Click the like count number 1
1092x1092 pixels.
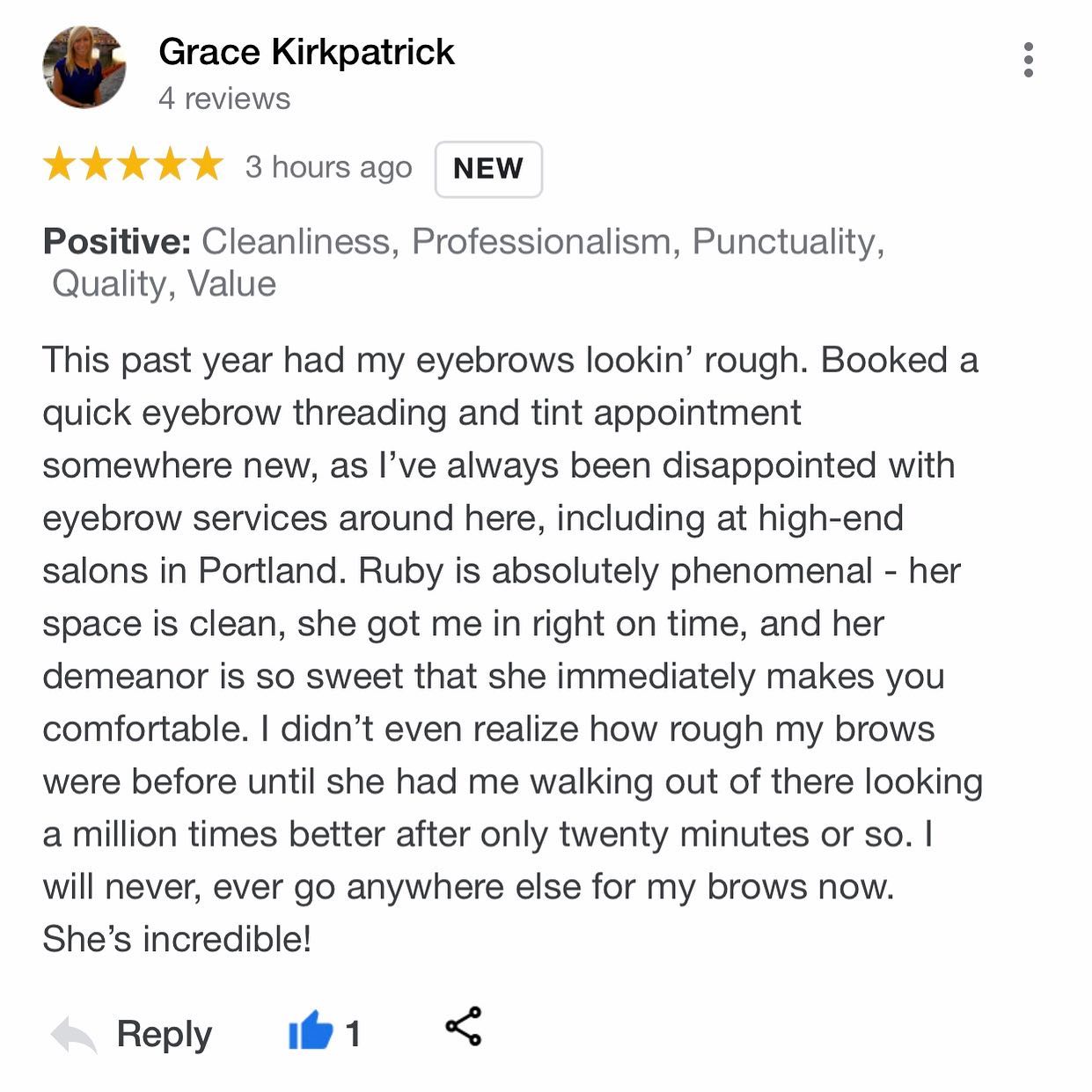pyautogui.click(x=353, y=1034)
